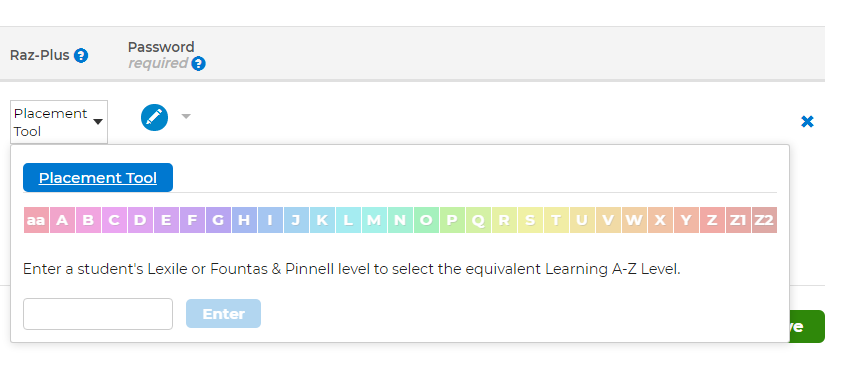Viewport: 852px width, 382px height.
Task: Choose level D pink swatch
Action: coord(140,220)
